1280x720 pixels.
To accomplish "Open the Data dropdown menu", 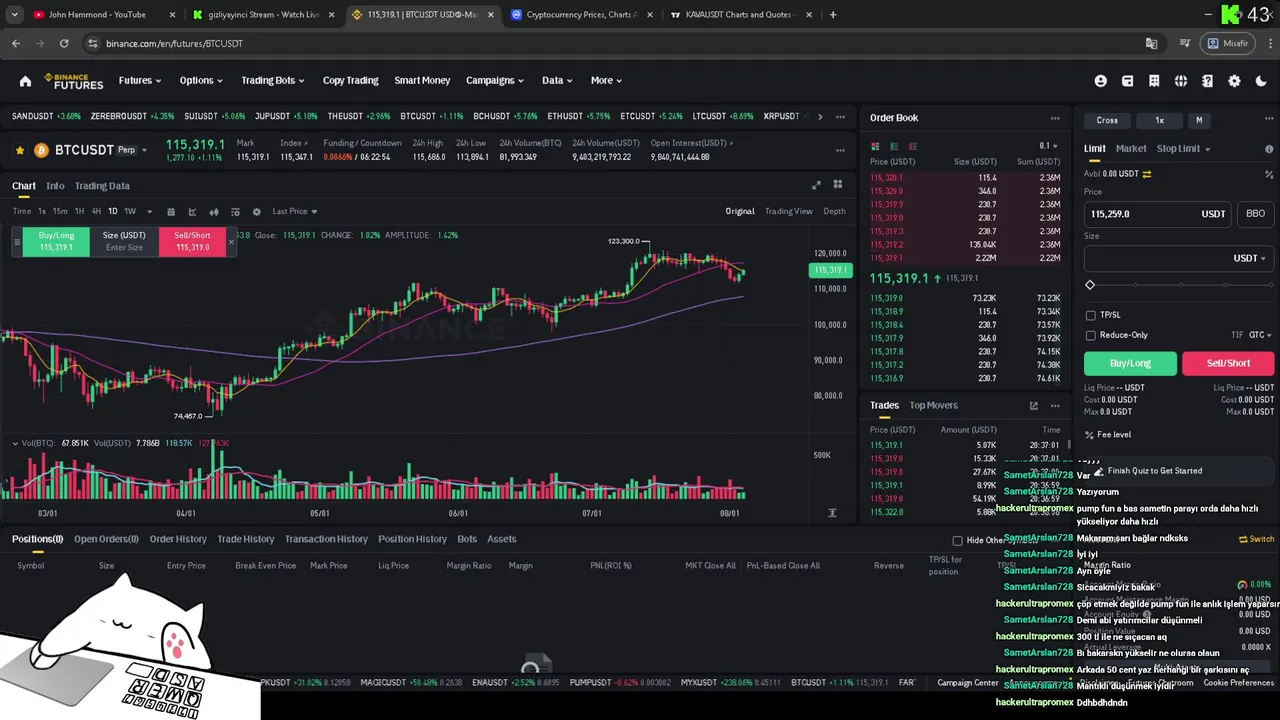I will [x=557, y=80].
